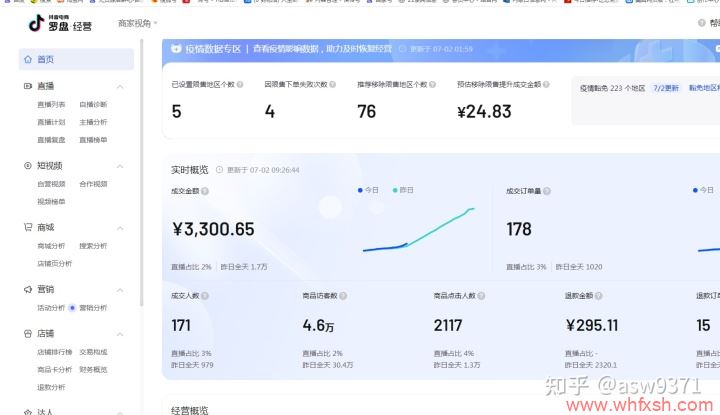Image resolution: width=720 pixels, height=415 pixels.
Task: Open 直播复盘 in the sidebar
Action: point(51,140)
